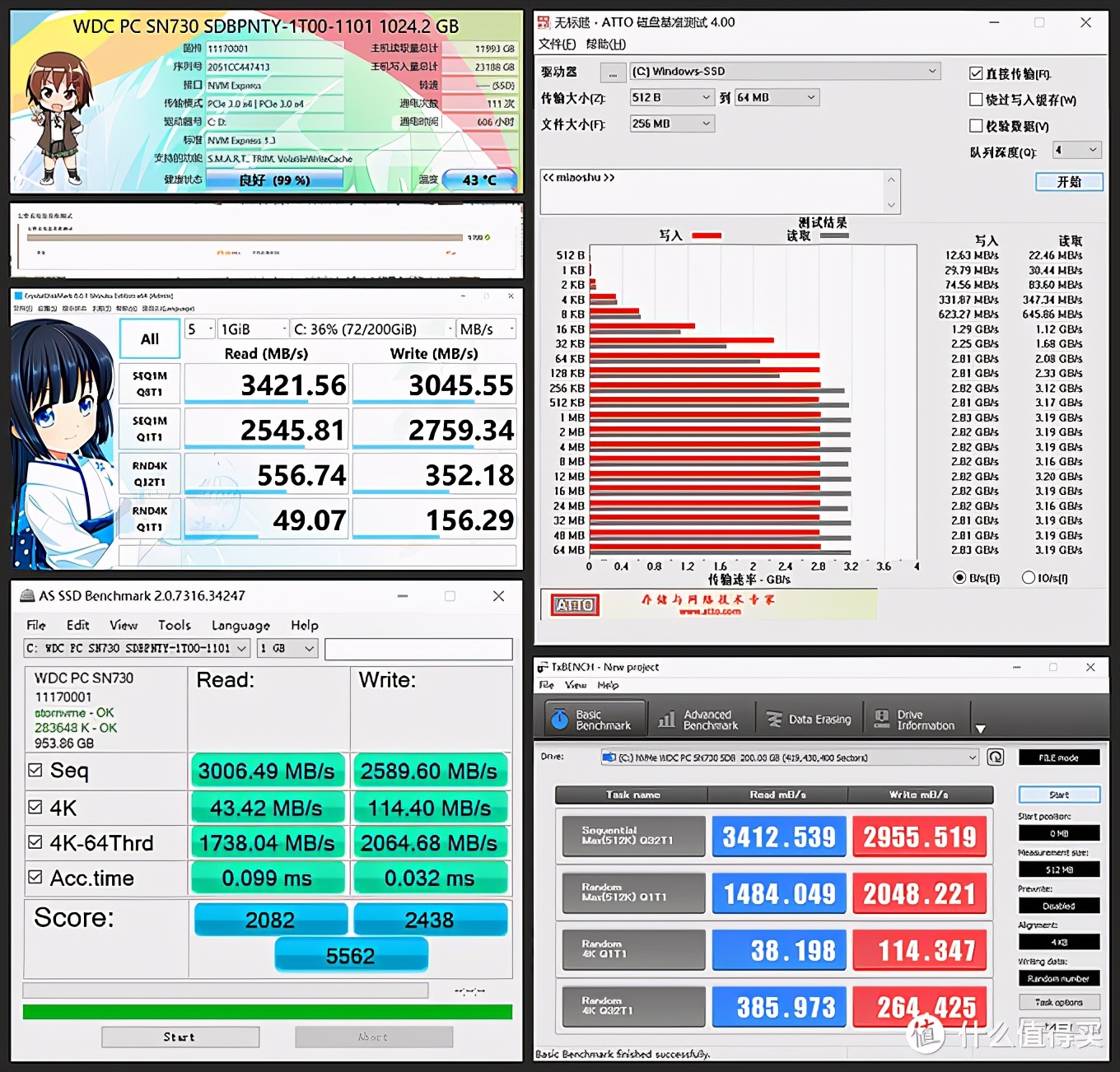Open ATTO 64 MB max transfer size dropdown
1120x1072 pixels.
pos(777,97)
